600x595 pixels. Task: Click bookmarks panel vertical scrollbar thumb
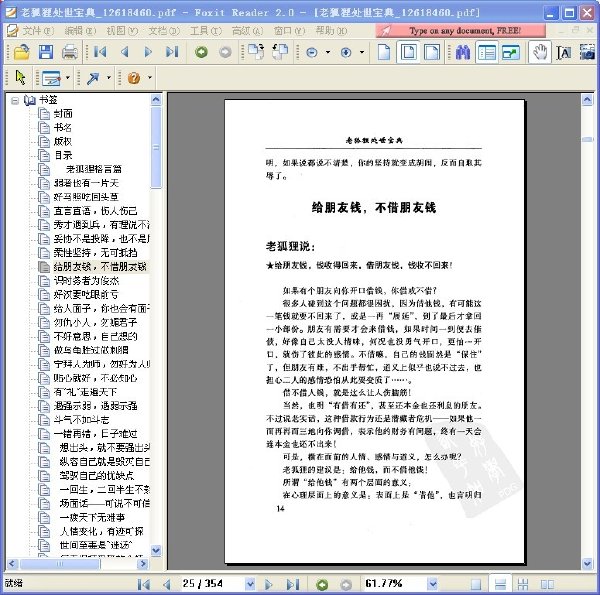pos(156,147)
